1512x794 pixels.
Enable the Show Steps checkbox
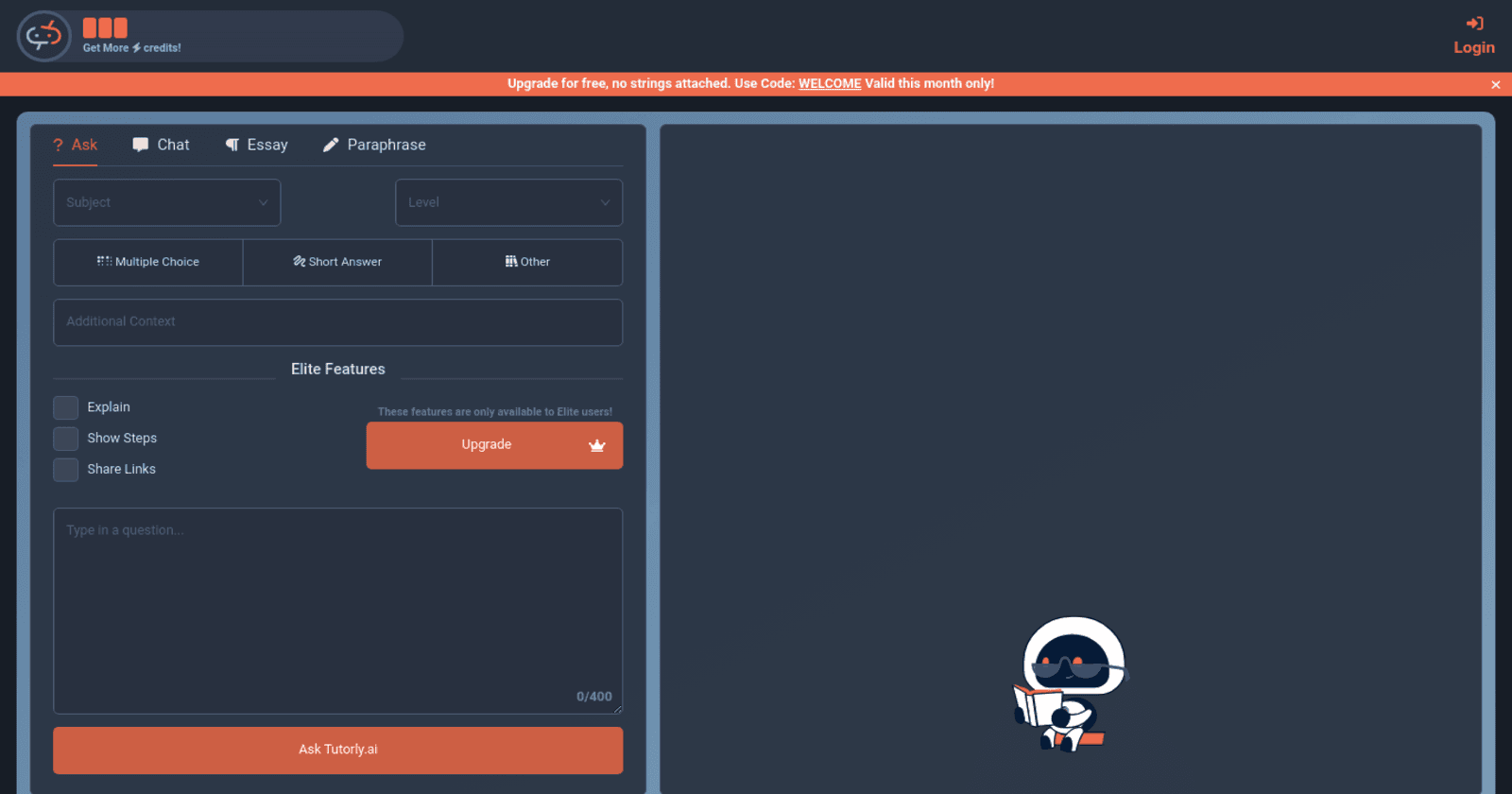pos(66,439)
